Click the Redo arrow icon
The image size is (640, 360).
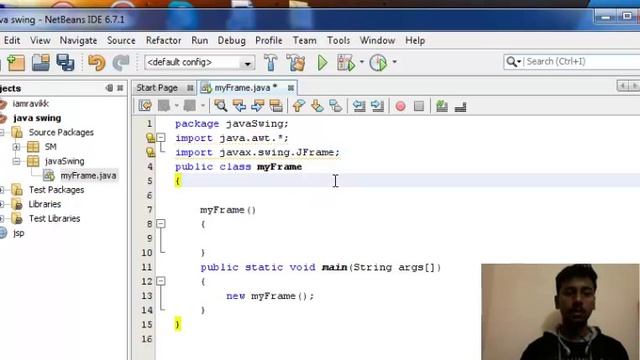[121, 62]
